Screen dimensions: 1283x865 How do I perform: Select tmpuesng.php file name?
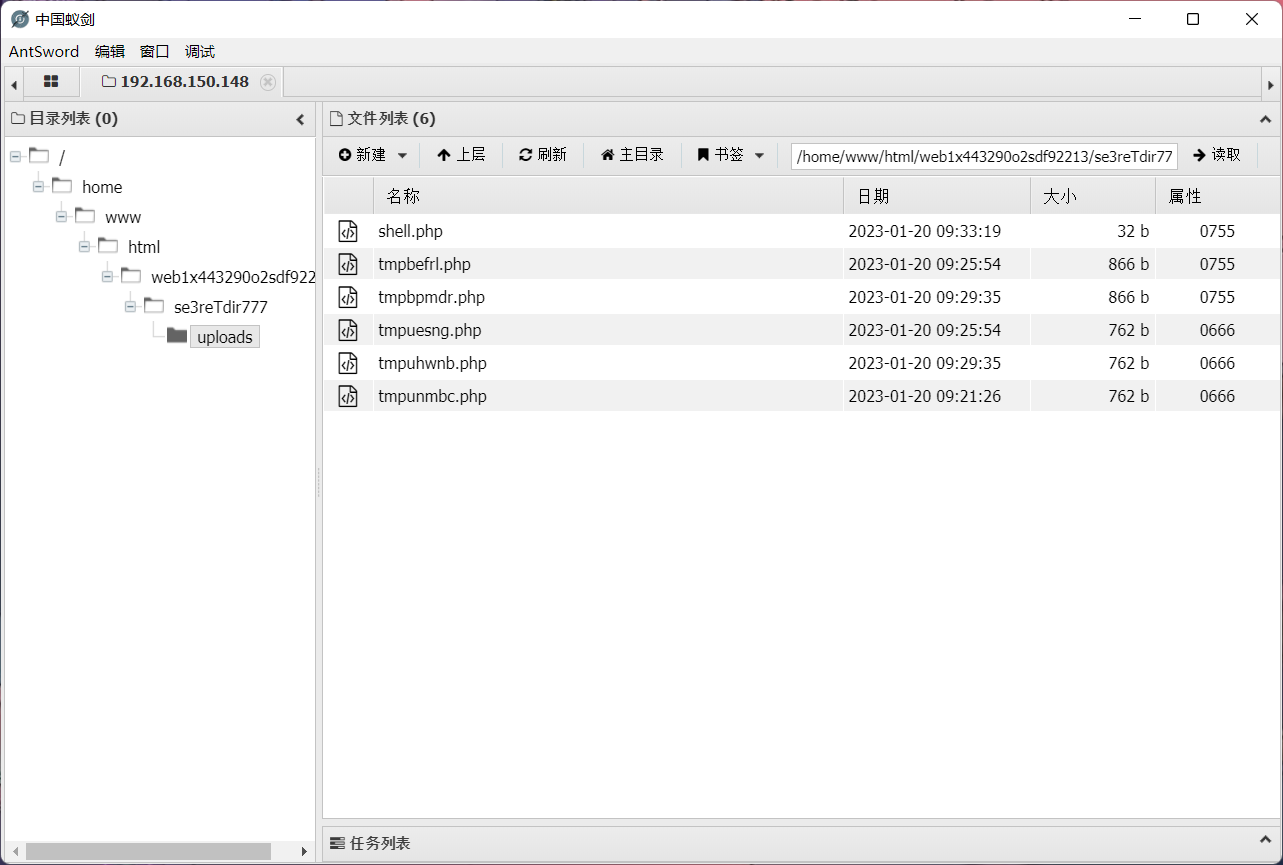pos(429,330)
